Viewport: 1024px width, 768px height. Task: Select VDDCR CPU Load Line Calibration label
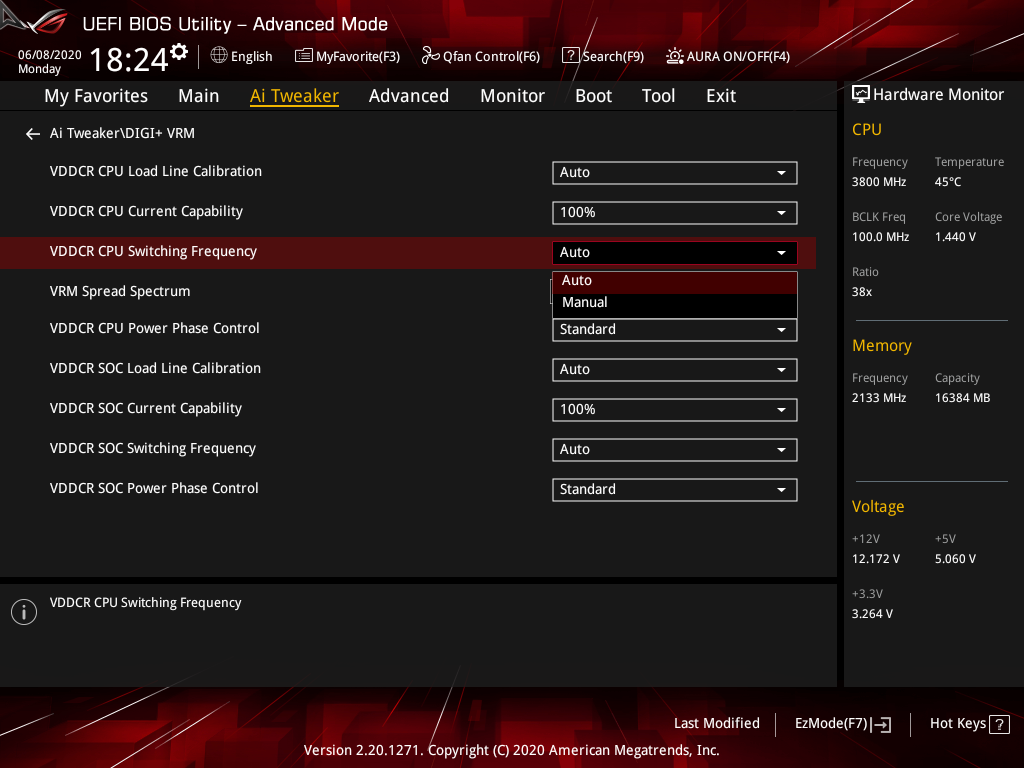(155, 172)
